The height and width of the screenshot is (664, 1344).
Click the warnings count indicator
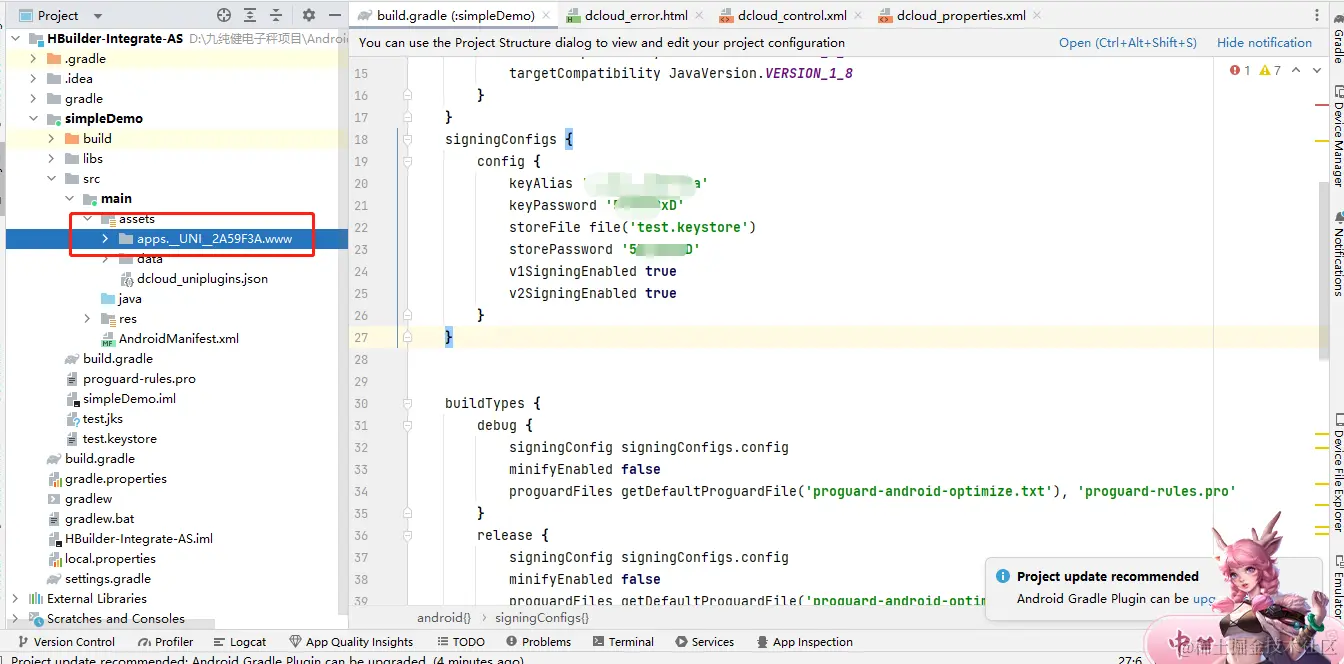click(1270, 70)
